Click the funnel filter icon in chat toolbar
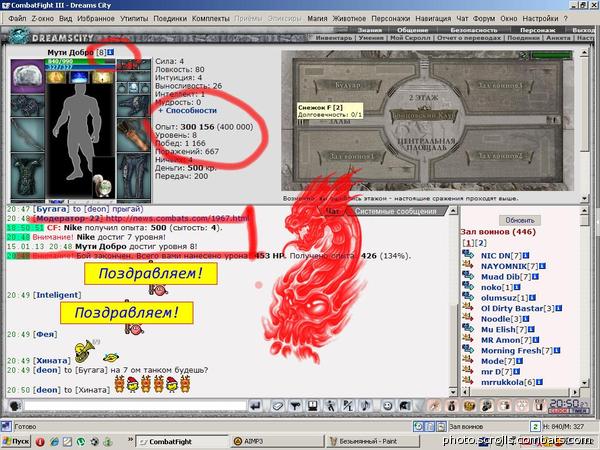The width and height of the screenshot is (600, 450). [x=295, y=406]
